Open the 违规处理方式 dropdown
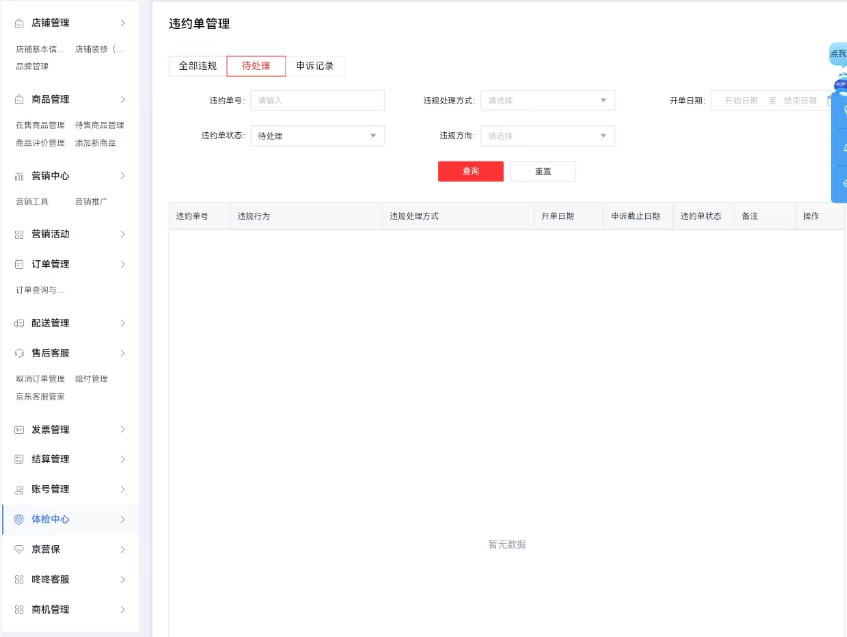The height and width of the screenshot is (637, 847). pyautogui.click(x=547, y=100)
